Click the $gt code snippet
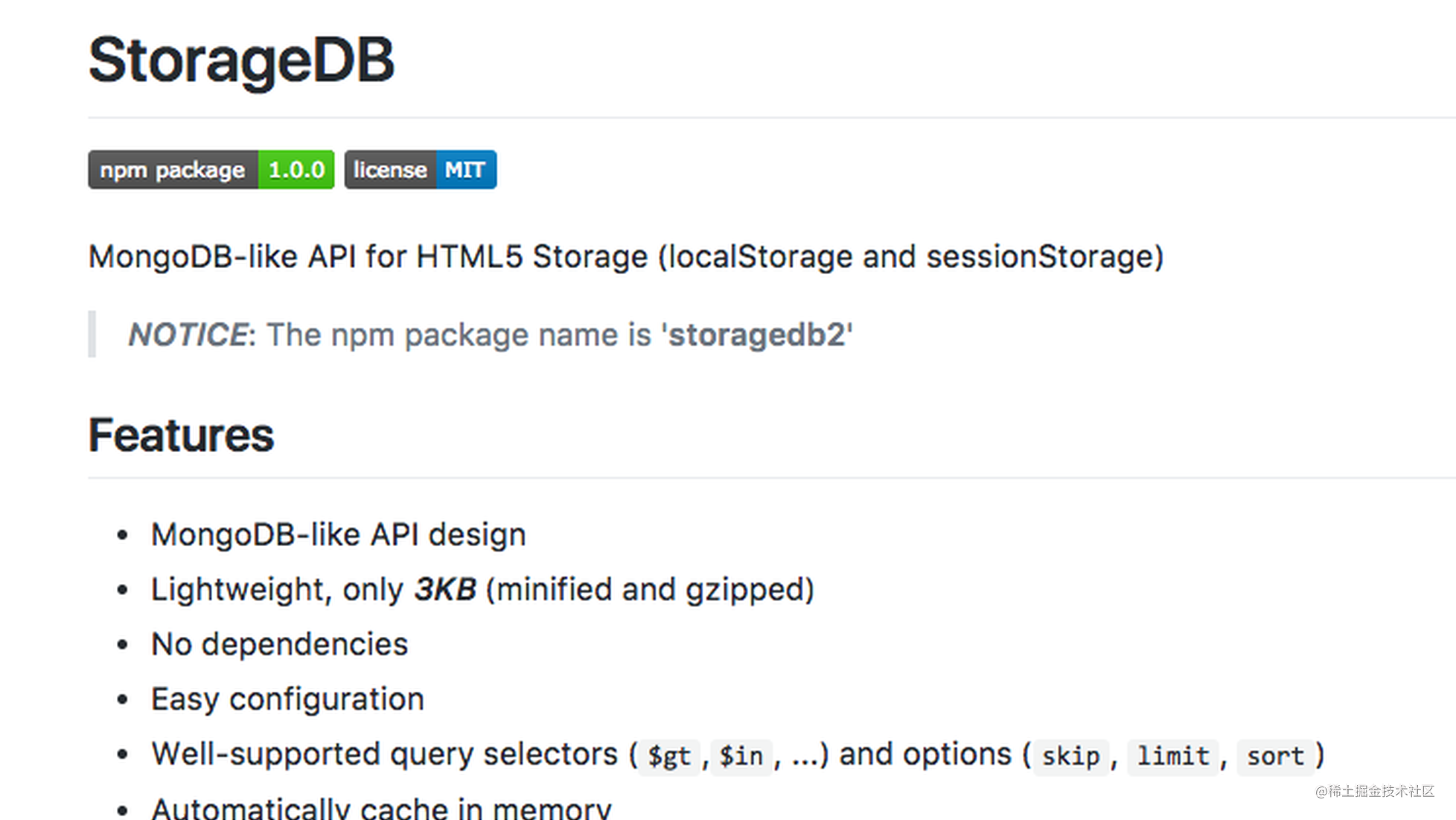The width and height of the screenshot is (1456, 820). 668,755
